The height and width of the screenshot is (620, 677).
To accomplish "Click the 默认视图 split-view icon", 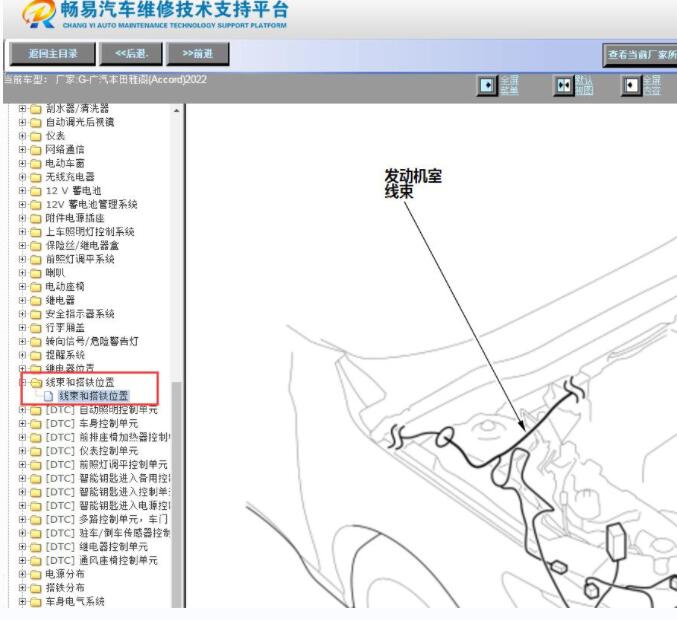I will pyautogui.click(x=563, y=85).
